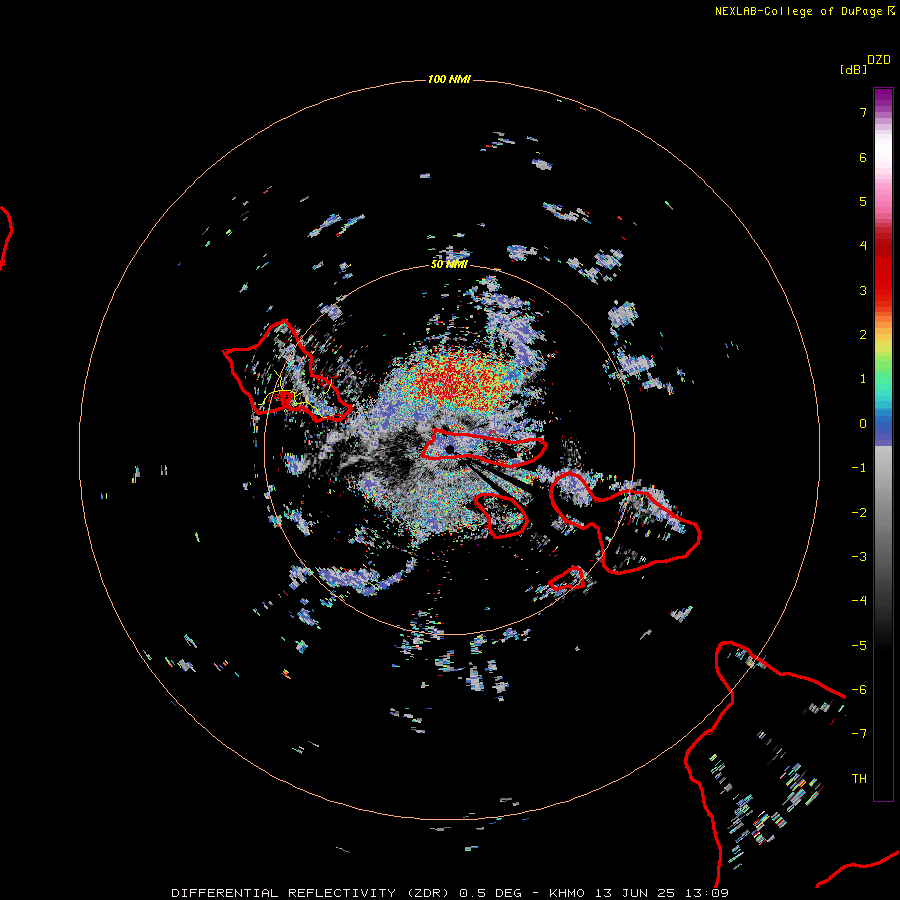Screen dimensions: 900x900
Task: Click the 6 value on the dB scale
Action: 863,157
